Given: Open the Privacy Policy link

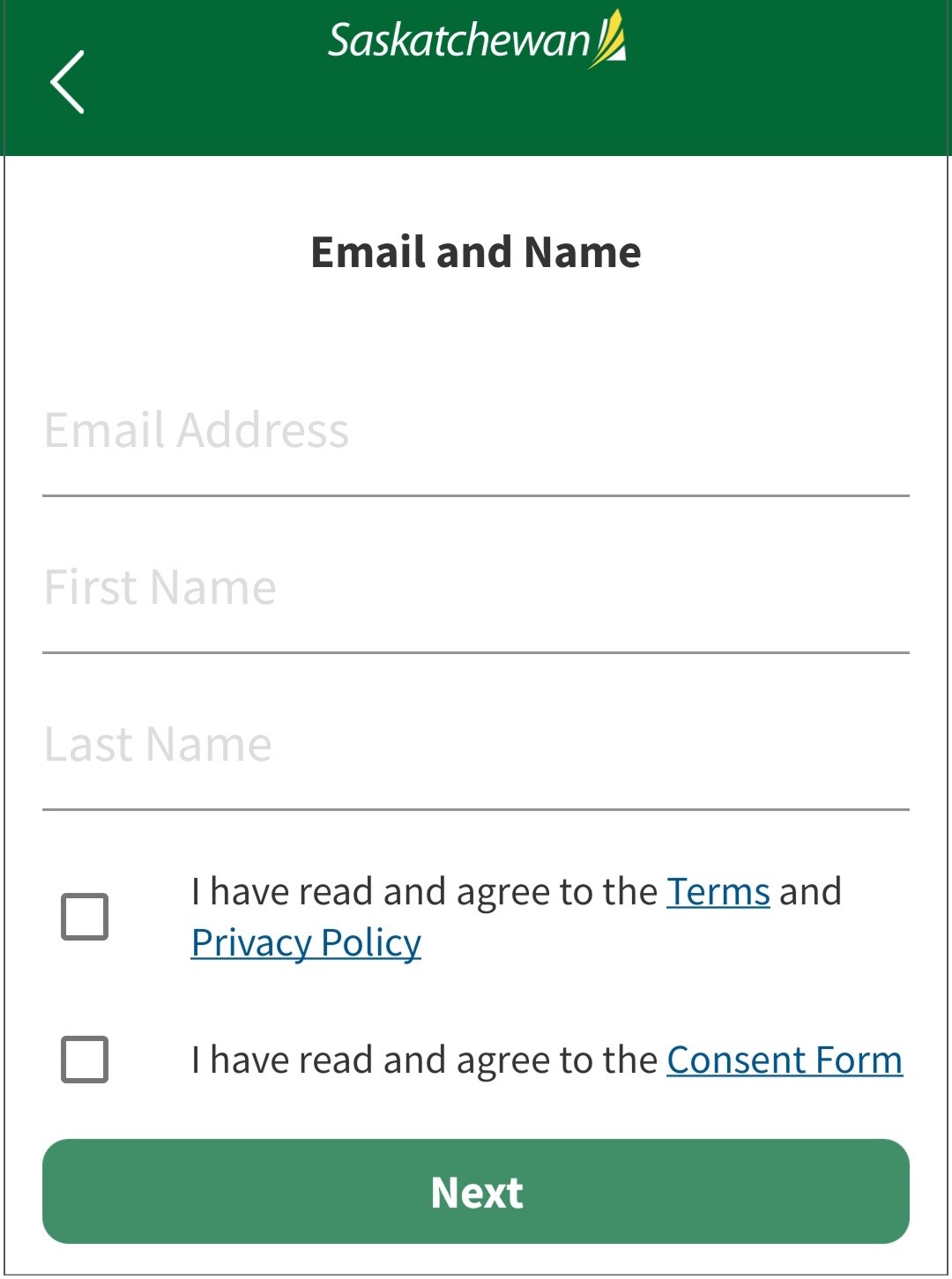Looking at the screenshot, I should pyautogui.click(x=306, y=943).
